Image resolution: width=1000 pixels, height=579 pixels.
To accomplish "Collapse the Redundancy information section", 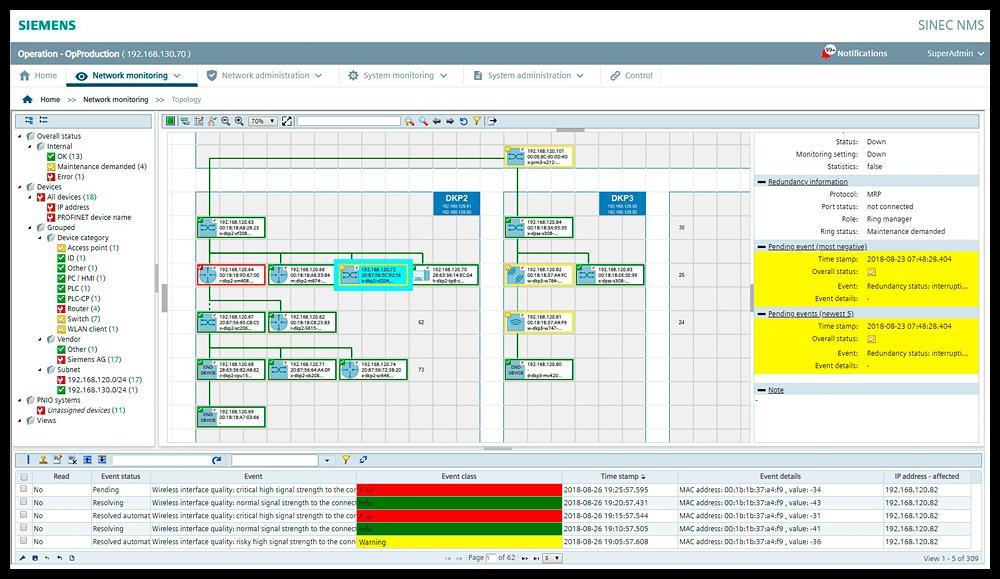I will tap(761, 182).
